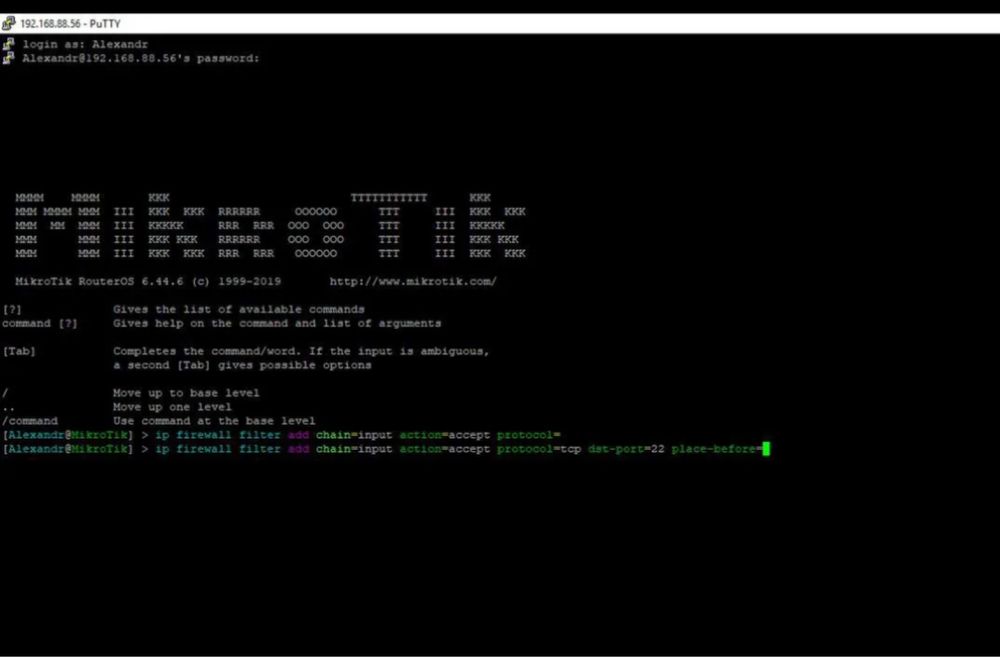Click the '/command' help entry
The height and width of the screenshot is (657, 1000).
[30, 421]
